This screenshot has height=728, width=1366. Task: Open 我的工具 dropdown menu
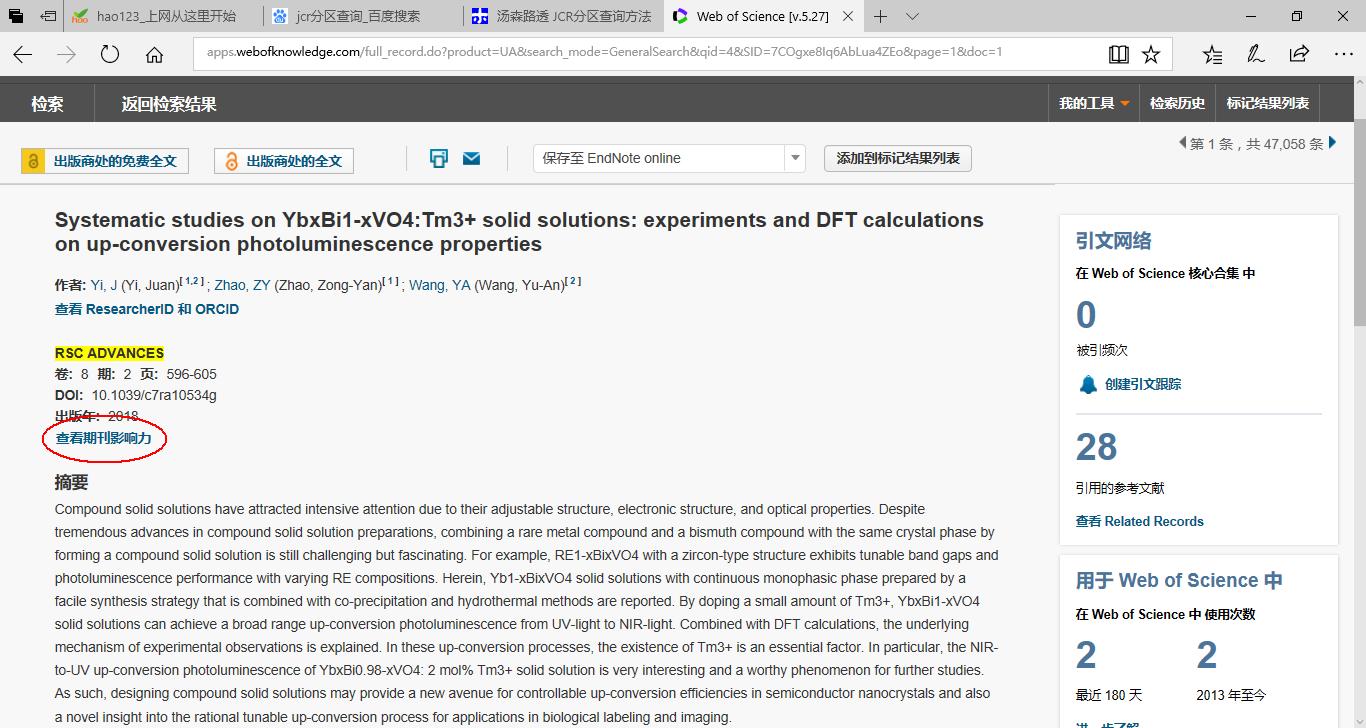click(x=1094, y=103)
